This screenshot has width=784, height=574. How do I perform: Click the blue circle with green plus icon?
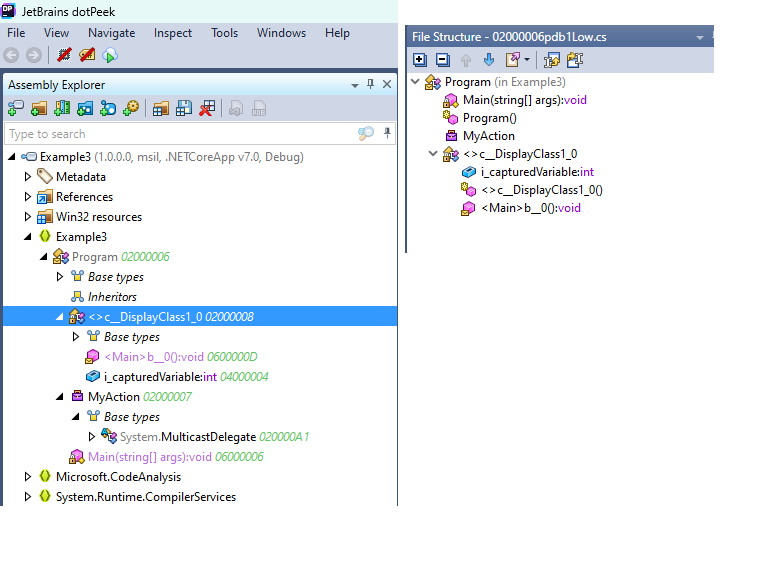108,108
